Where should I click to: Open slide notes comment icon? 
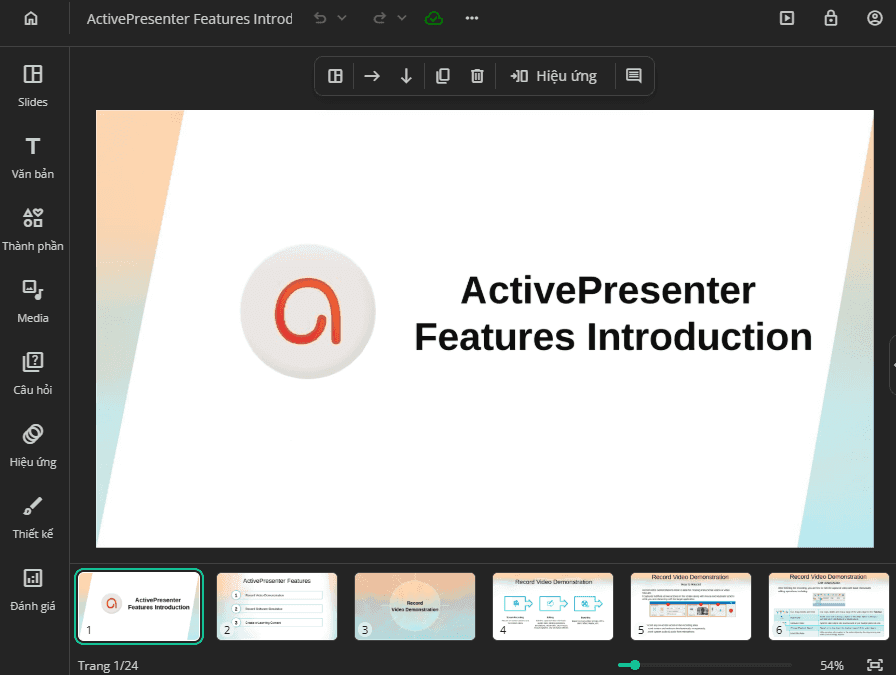tap(634, 76)
